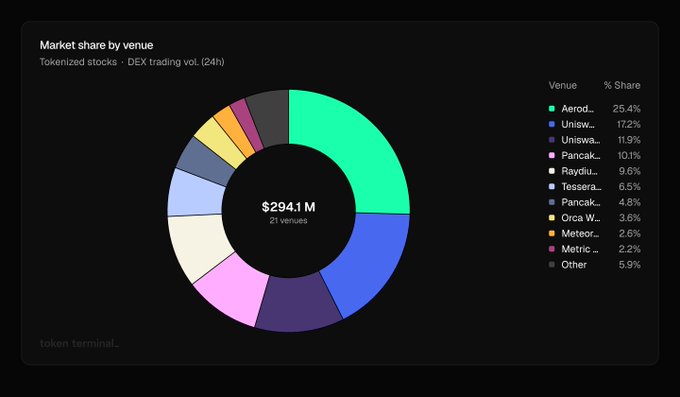Click the white Raydiu... legend swatch

pyautogui.click(x=552, y=171)
